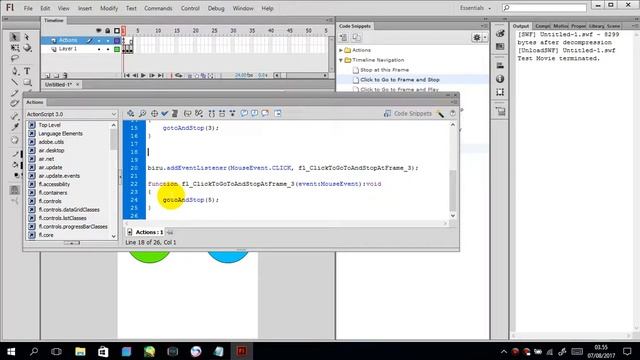
Task: Select the Rectangle tool
Action: pyautogui.click(x=27, y=82)
